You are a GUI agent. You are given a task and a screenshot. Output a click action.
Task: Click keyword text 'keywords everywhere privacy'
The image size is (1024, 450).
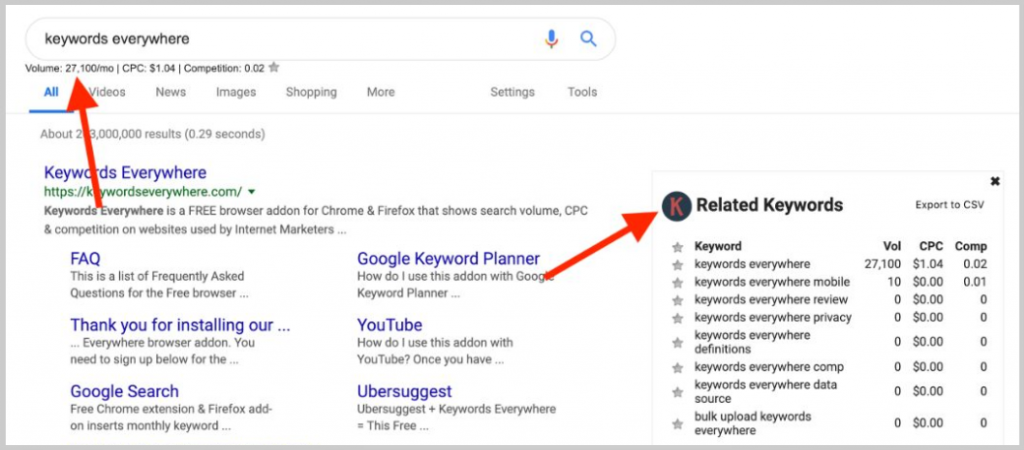pos(773,317)
